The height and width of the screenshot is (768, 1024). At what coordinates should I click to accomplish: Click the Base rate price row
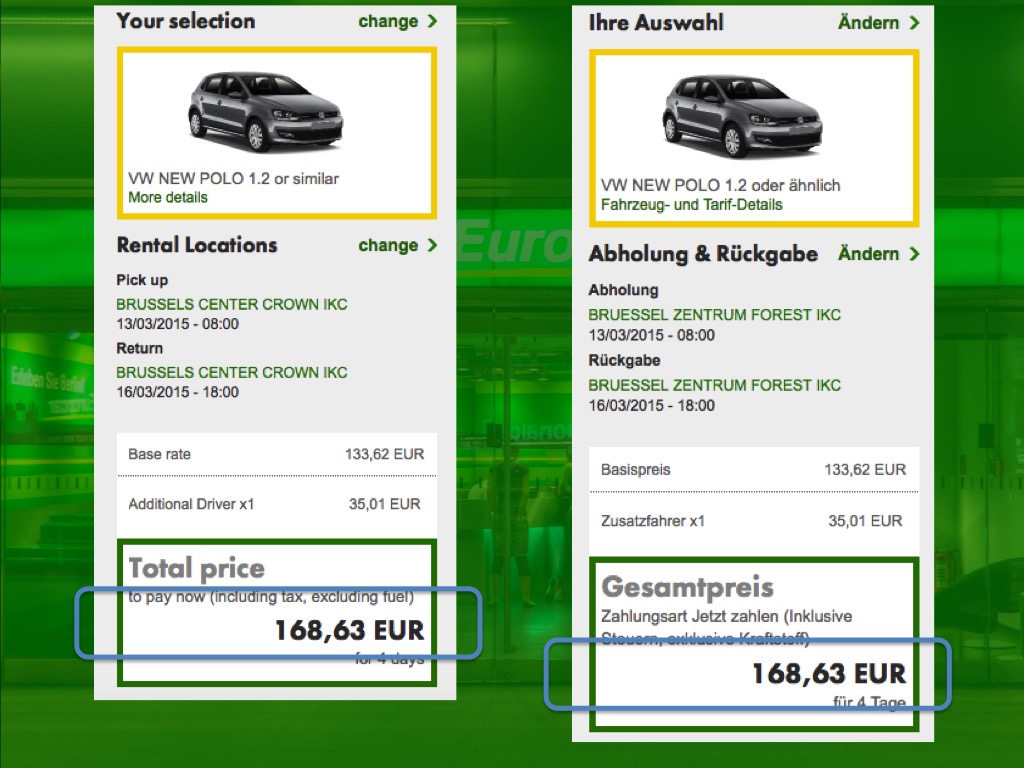pyautogui.click(x=276, y=454)
